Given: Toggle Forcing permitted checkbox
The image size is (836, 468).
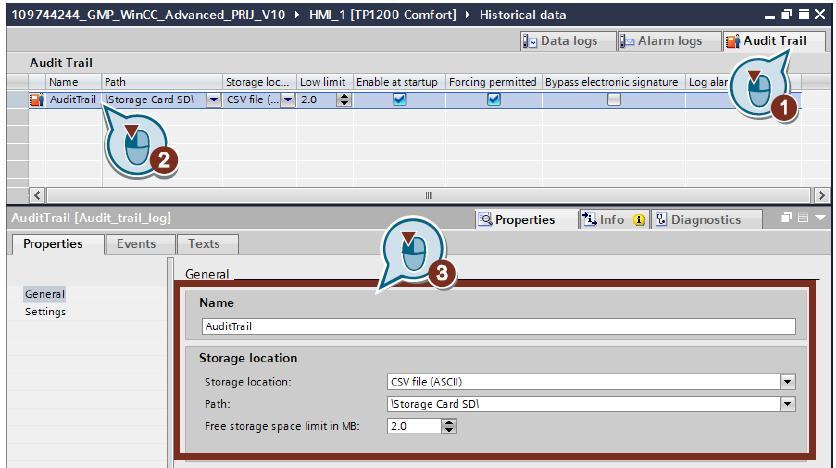Looking at the screenshot, I should [494, 99].
